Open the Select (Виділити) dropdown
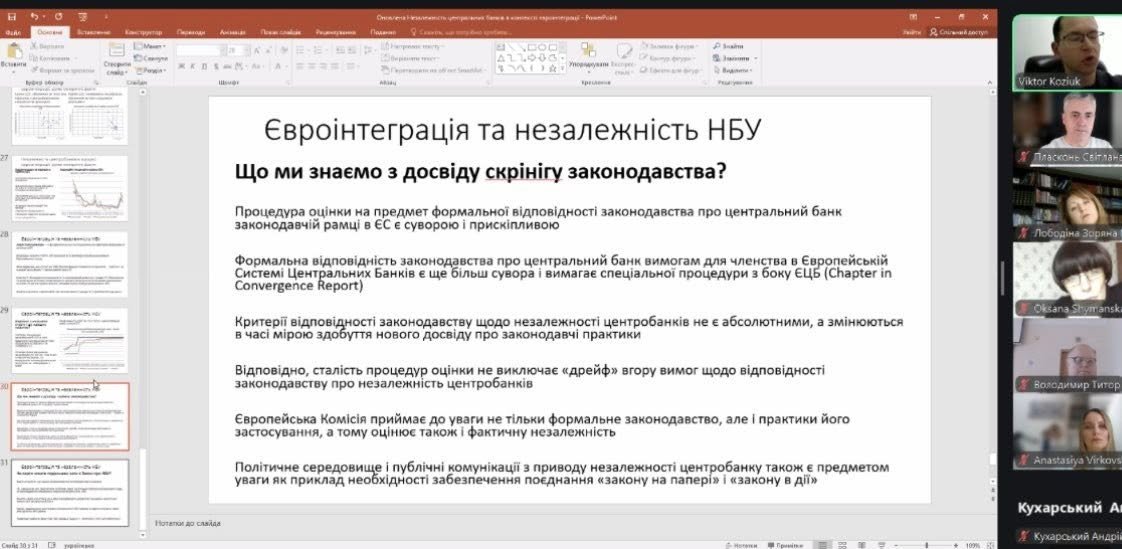 click(x=735, y=70)
